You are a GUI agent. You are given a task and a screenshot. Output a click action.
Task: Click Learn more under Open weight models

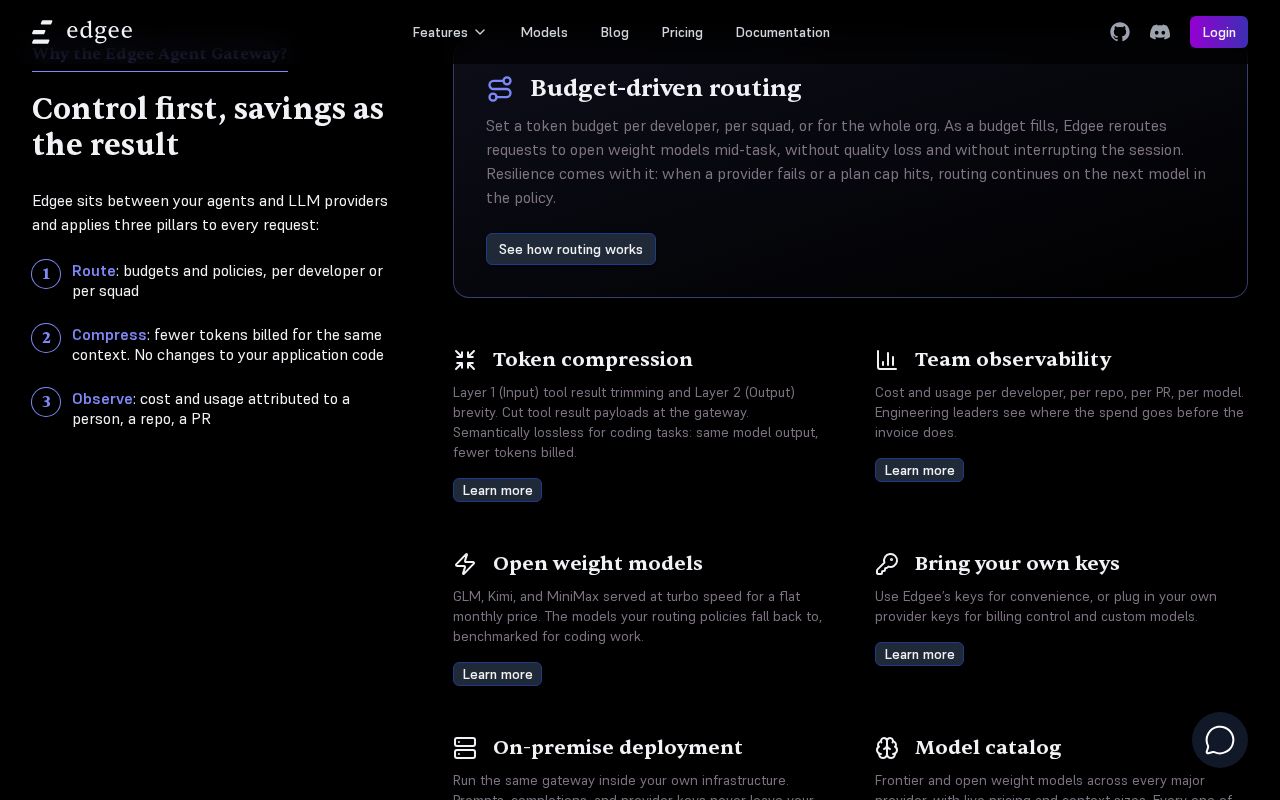coord(497,674)
